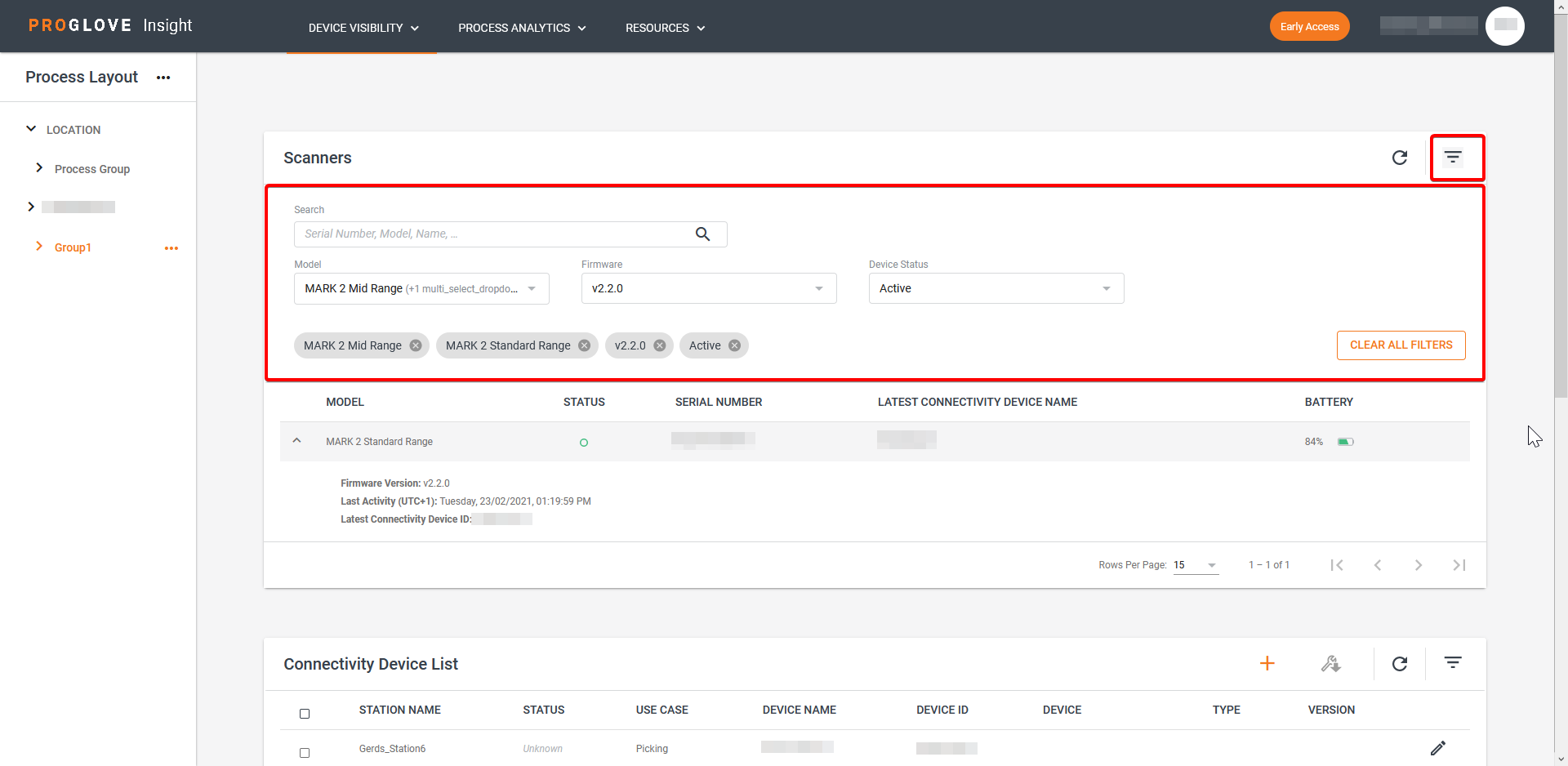Screen dimensions: 1568x766
Task: Click VERSION column header
Action: pyautogui.click(x=1331, y=710)
